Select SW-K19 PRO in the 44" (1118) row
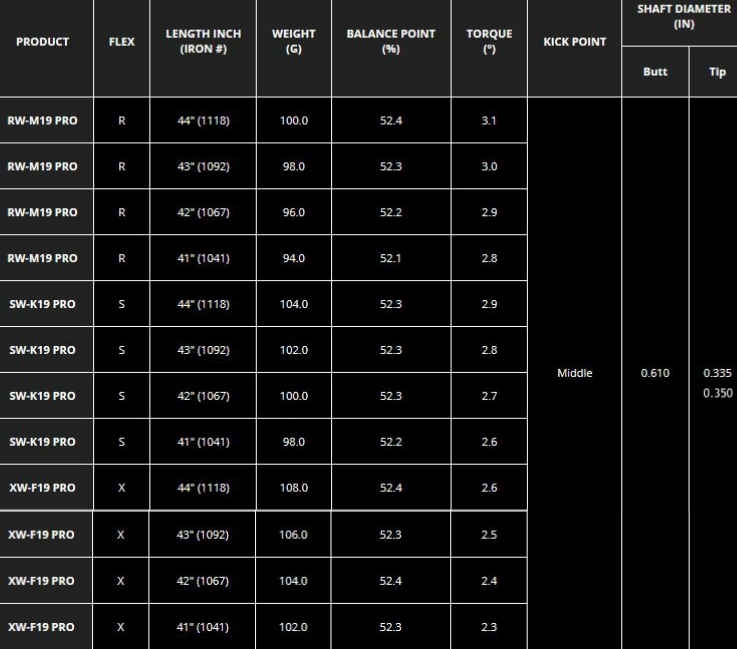The image size is (737, 649). 42,304
